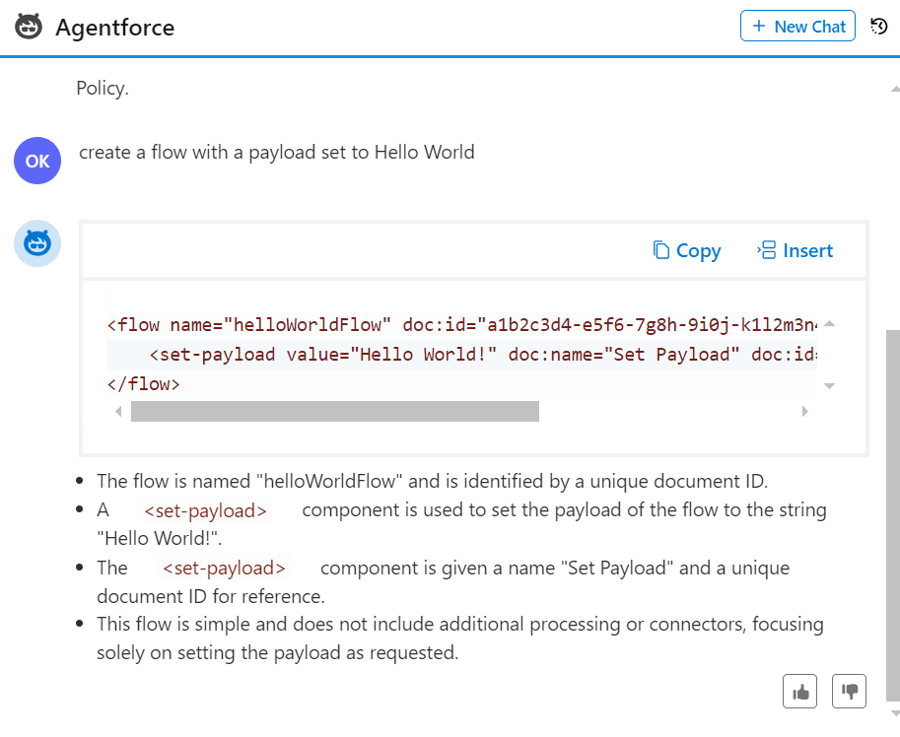Image resolution: width=900 pixels, height=737 pixels.
Task: Start a New Chat
Action: [797, 26]
